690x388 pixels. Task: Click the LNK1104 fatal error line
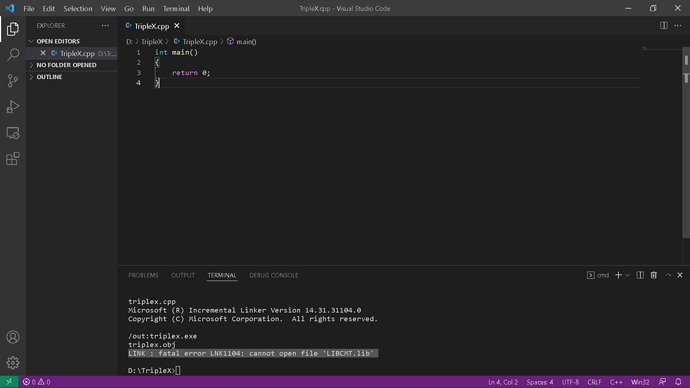coord(253,353)
